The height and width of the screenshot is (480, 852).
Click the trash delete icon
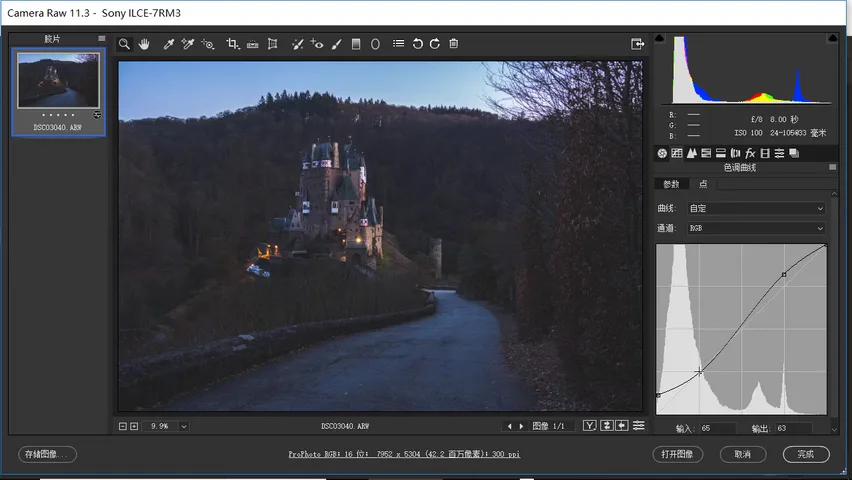[454, 43]
